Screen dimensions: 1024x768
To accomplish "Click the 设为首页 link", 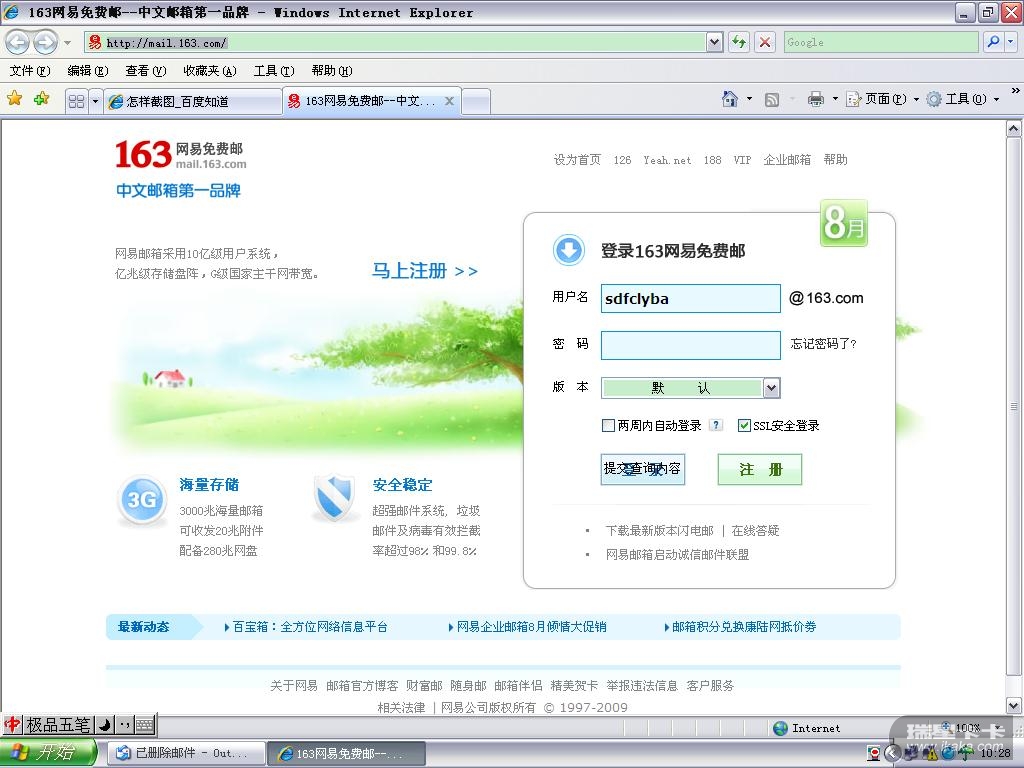I will [x=577, y=160].
